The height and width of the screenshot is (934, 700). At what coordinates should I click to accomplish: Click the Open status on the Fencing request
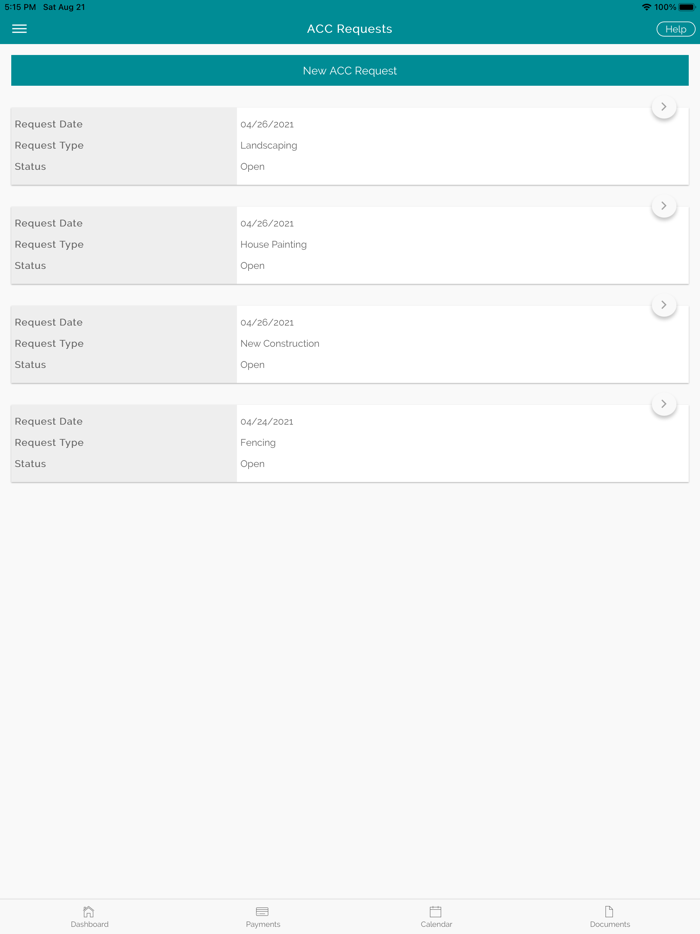(252, 463)
